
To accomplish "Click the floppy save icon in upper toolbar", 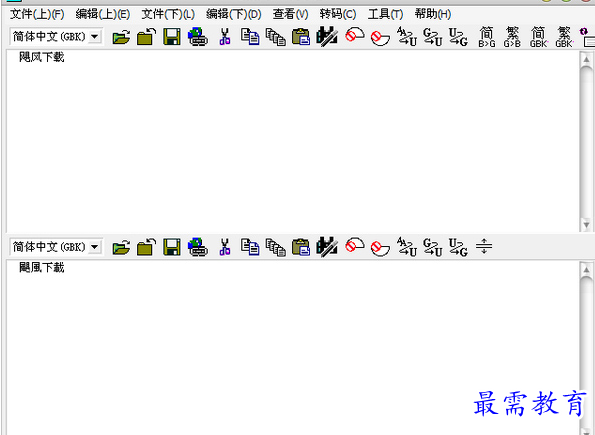I will (x=172, y=37).
